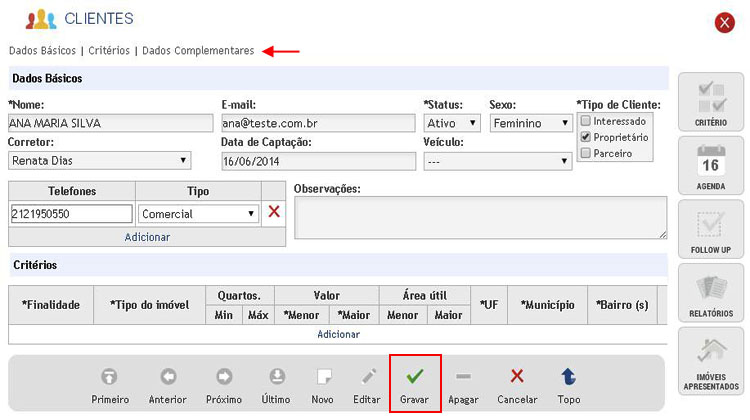
Task: Open the Agenda calendar sidebar icon
Action: pos(710,165)
